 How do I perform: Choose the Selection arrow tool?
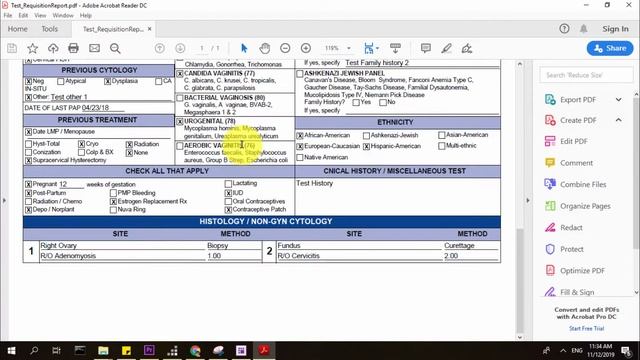[x=244, y=48]
